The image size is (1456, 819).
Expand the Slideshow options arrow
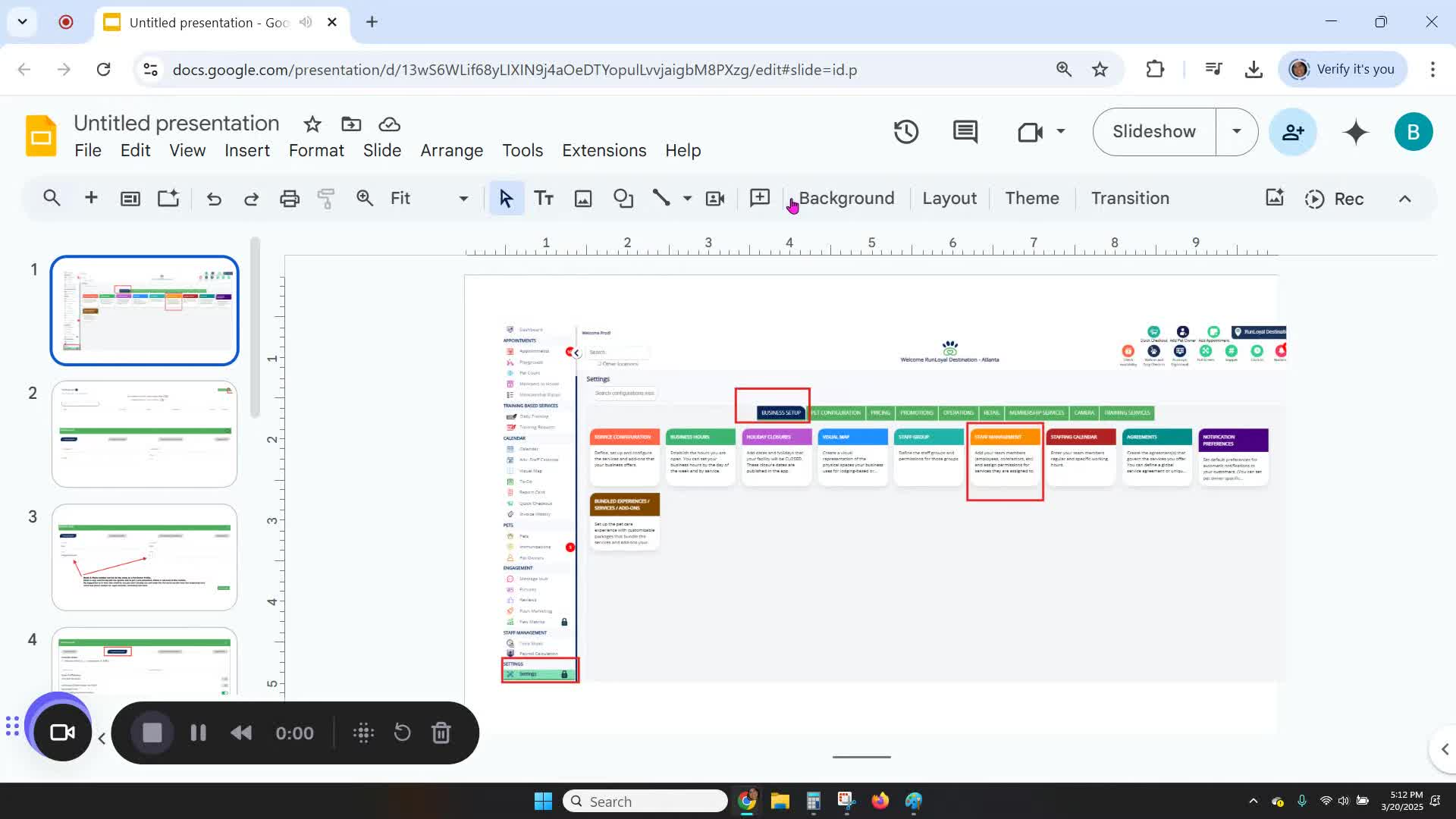(x=1236, y=132)
